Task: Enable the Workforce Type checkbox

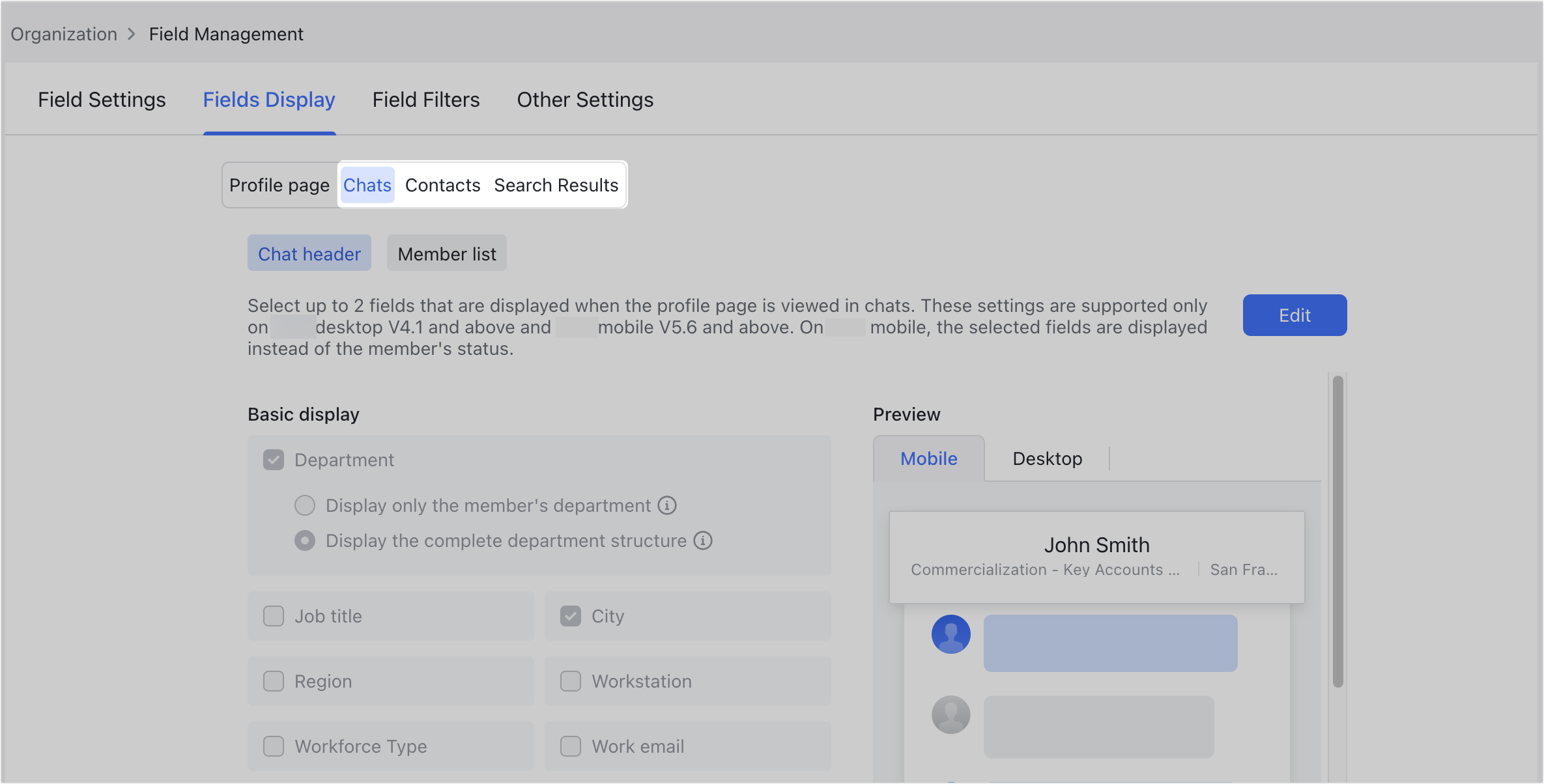Action: point(273,746)
